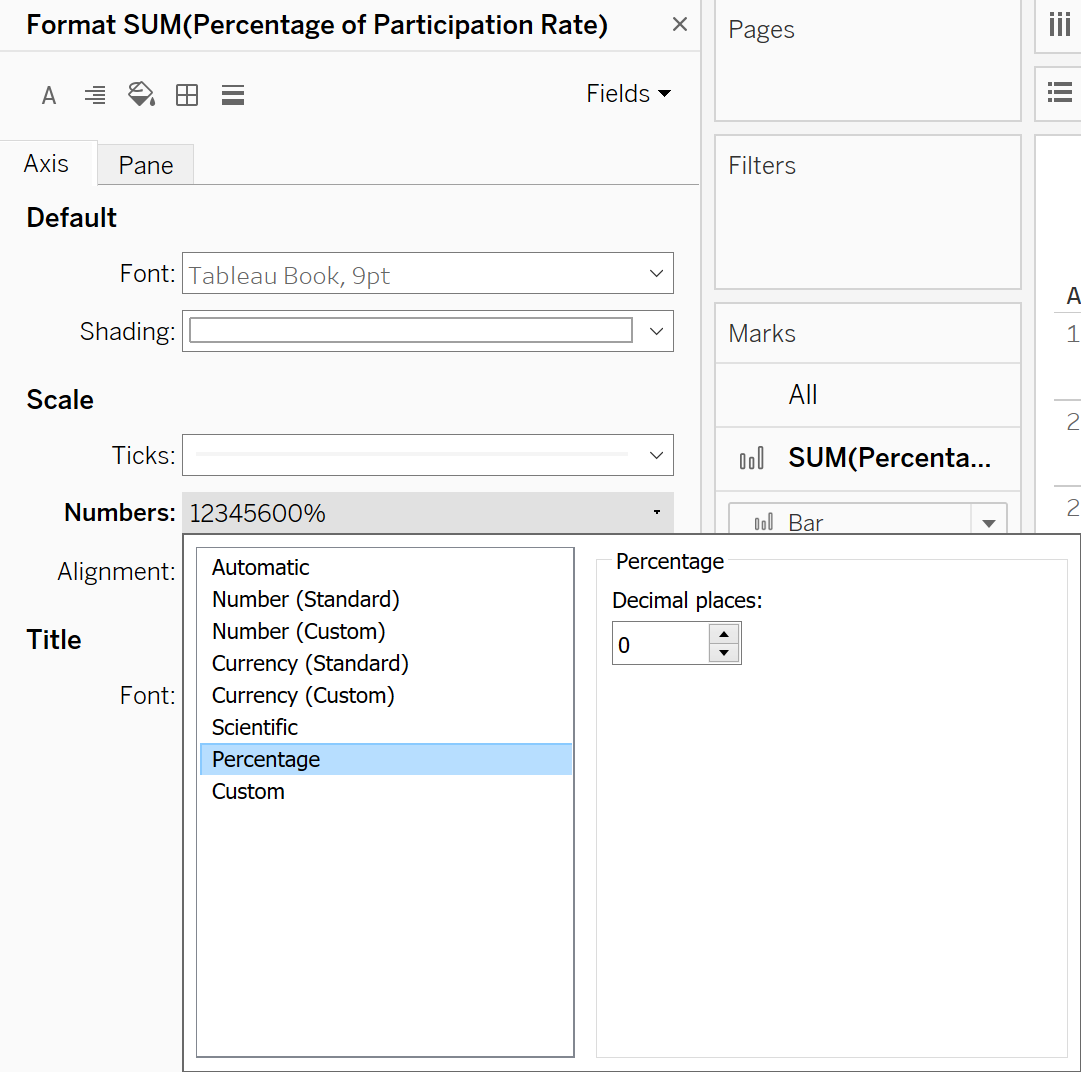This screenshot has width=1081, height=1072.
Task: Click the Borders grid icon
Action: point(187,96)
